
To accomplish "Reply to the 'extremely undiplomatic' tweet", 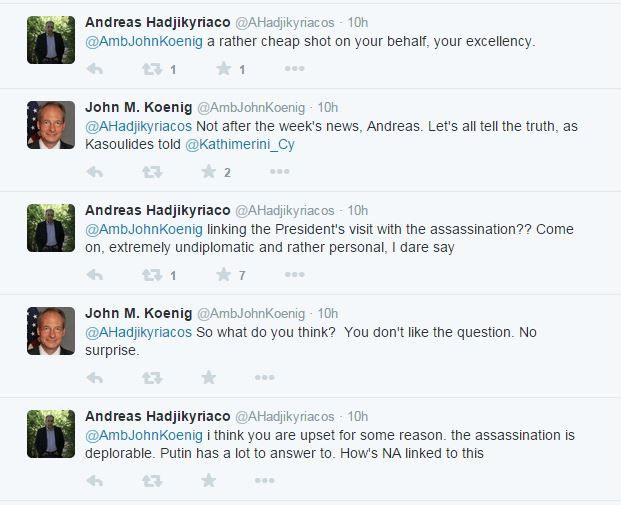I will (95, 275).
